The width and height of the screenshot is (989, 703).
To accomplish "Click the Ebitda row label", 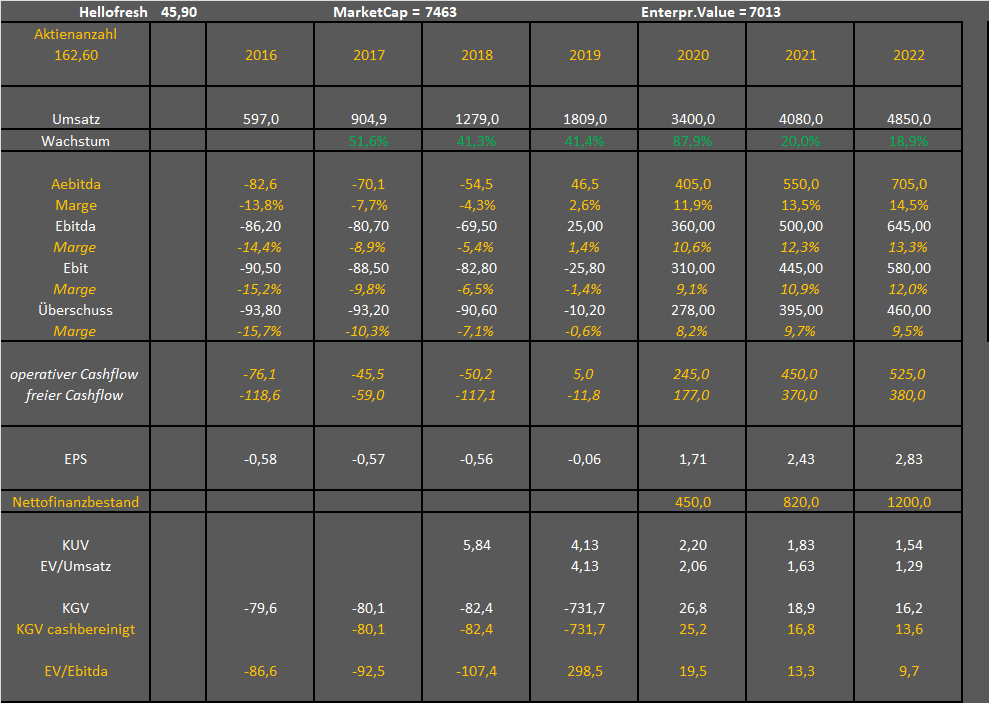I will point(76,226).
